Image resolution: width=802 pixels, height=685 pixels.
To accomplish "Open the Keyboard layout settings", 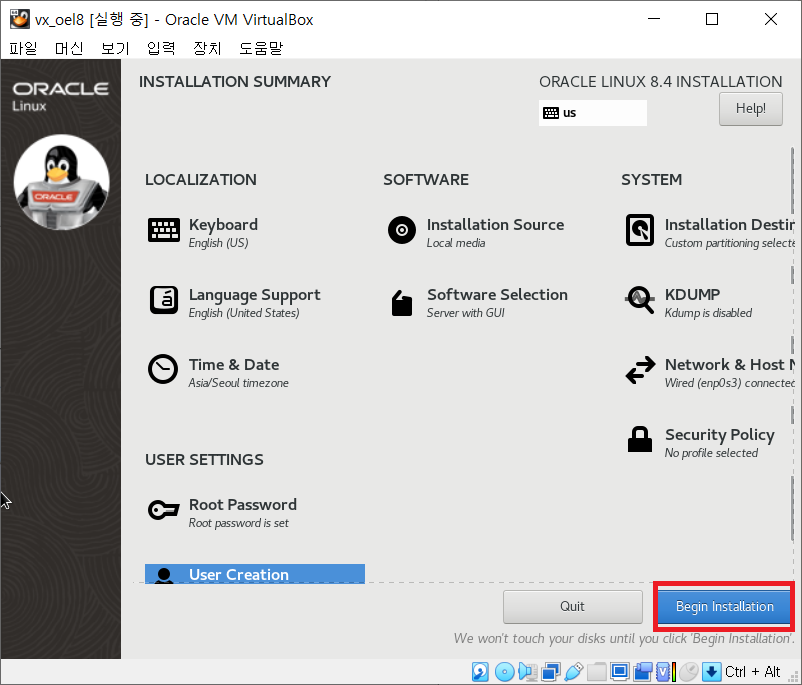I will tap(203, 232).
